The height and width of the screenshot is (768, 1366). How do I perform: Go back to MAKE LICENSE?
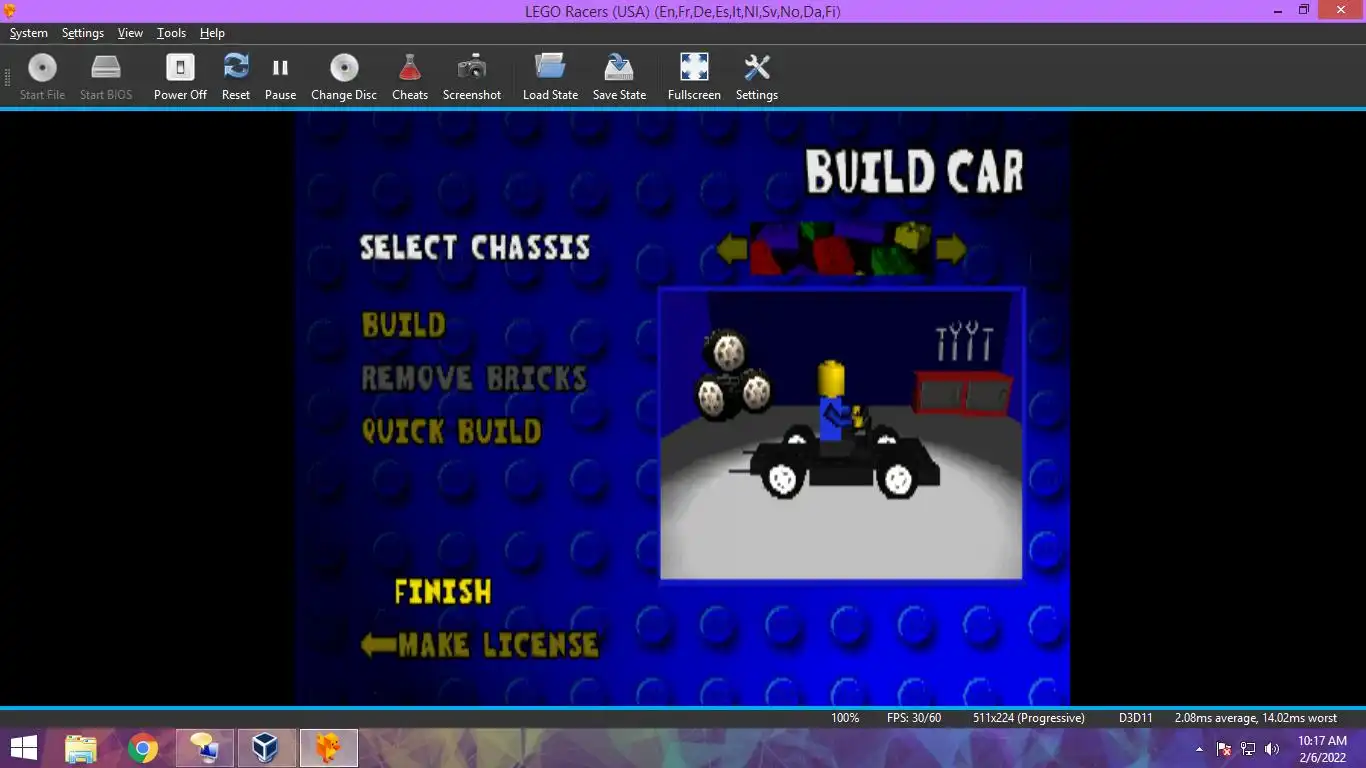pyautogui.click(x=480, y=645)
